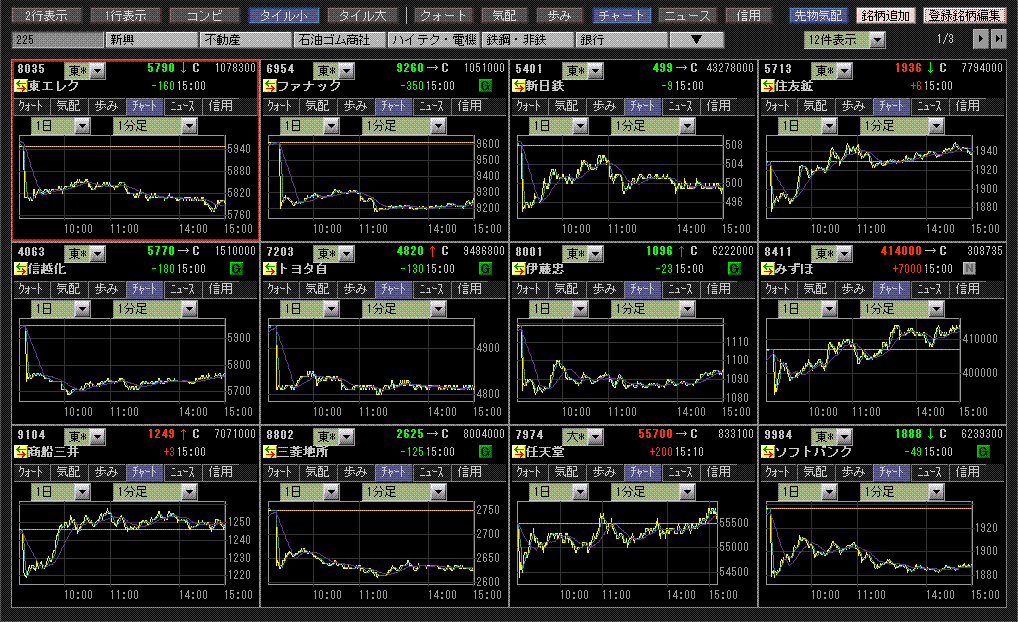Click the green G icon in 三菱地所 tile
Image resolution: width=1018 pixels, height=622 pixels.
485,452
